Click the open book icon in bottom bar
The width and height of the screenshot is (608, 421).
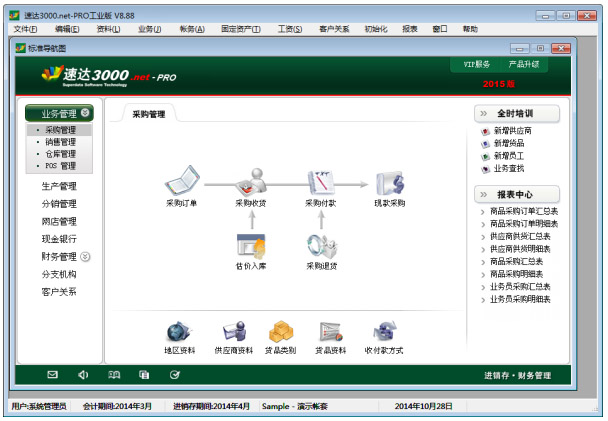(114, 374)
